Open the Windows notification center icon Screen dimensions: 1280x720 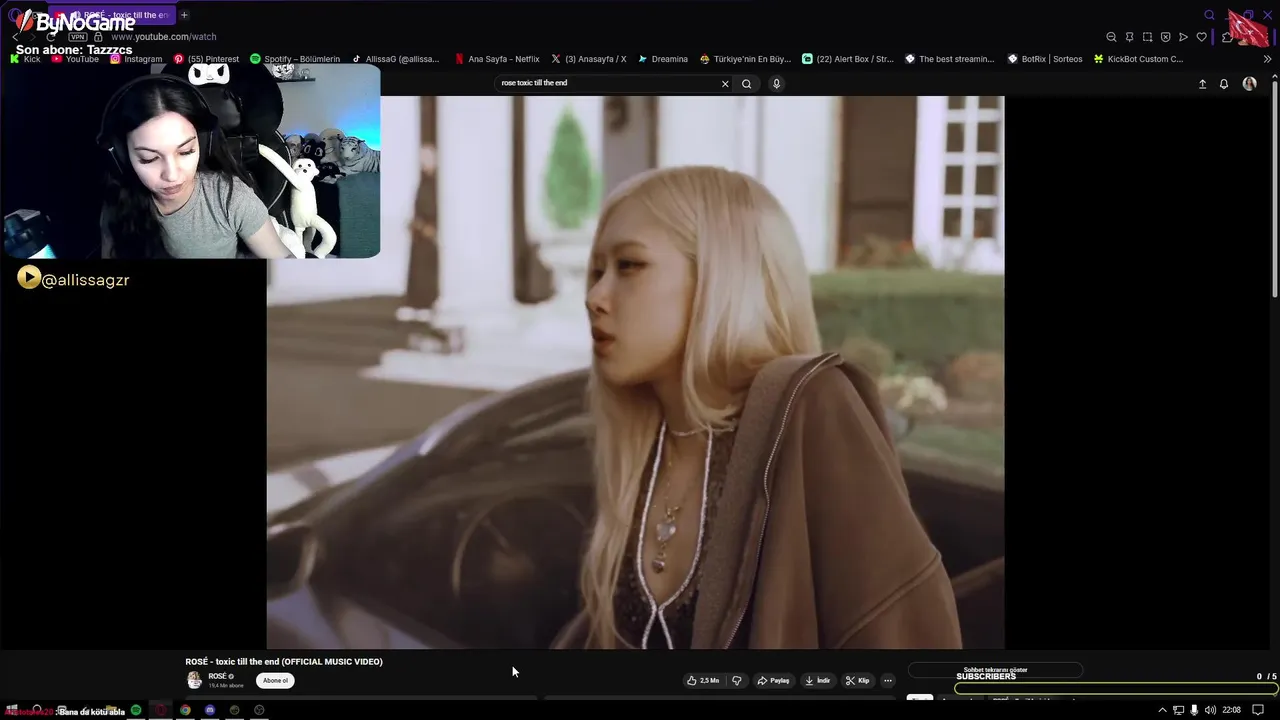click(x=1258, y=710)
